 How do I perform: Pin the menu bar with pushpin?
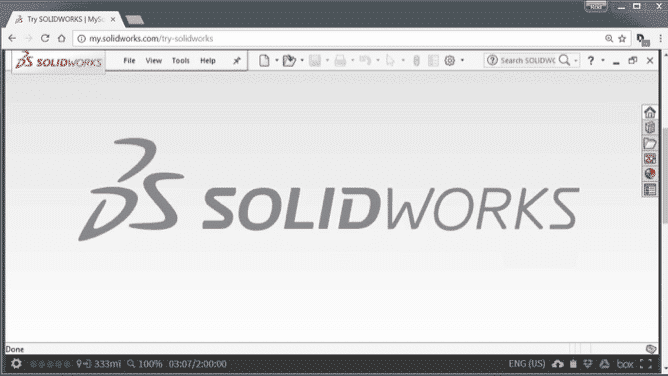(237, 60)
